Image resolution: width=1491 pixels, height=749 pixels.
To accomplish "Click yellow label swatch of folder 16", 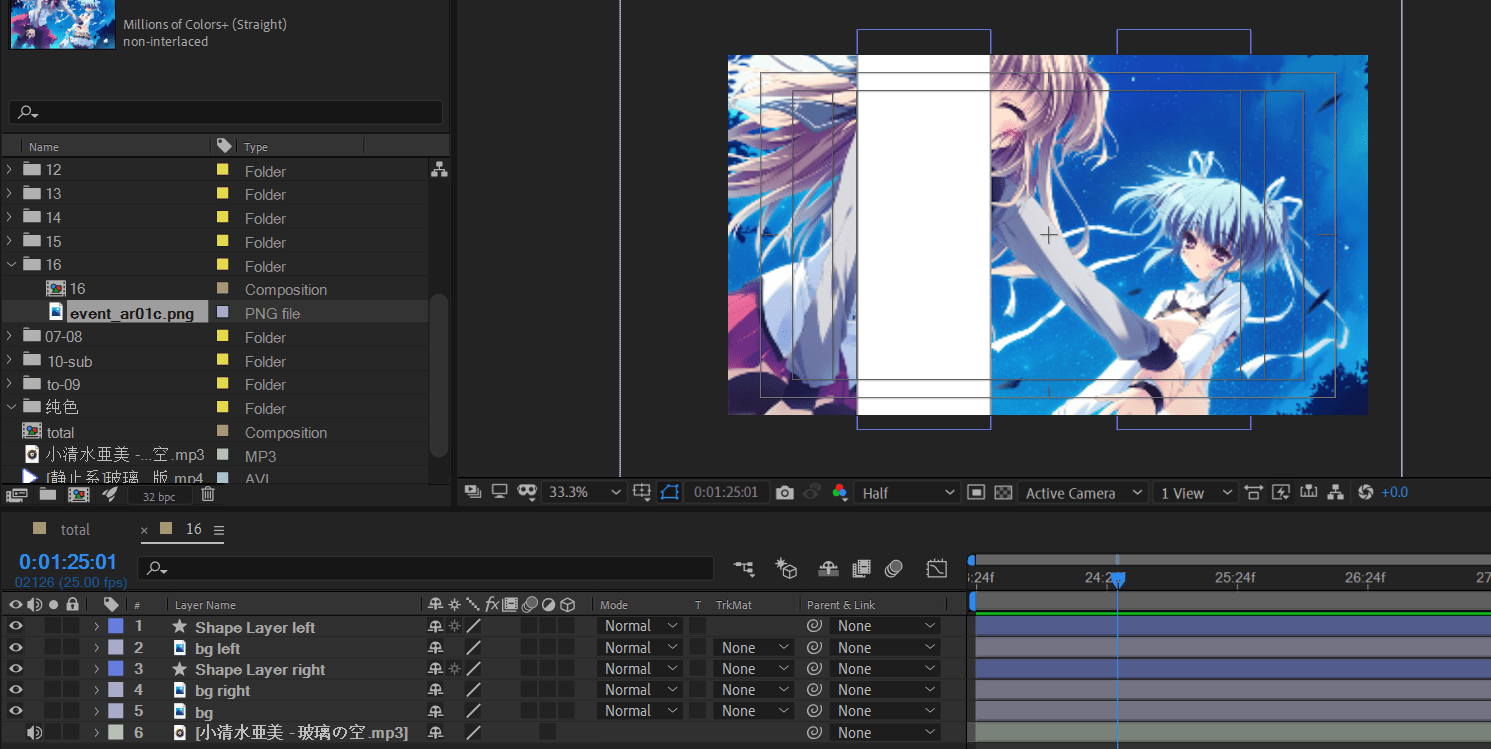I will (x=223, y=265).
